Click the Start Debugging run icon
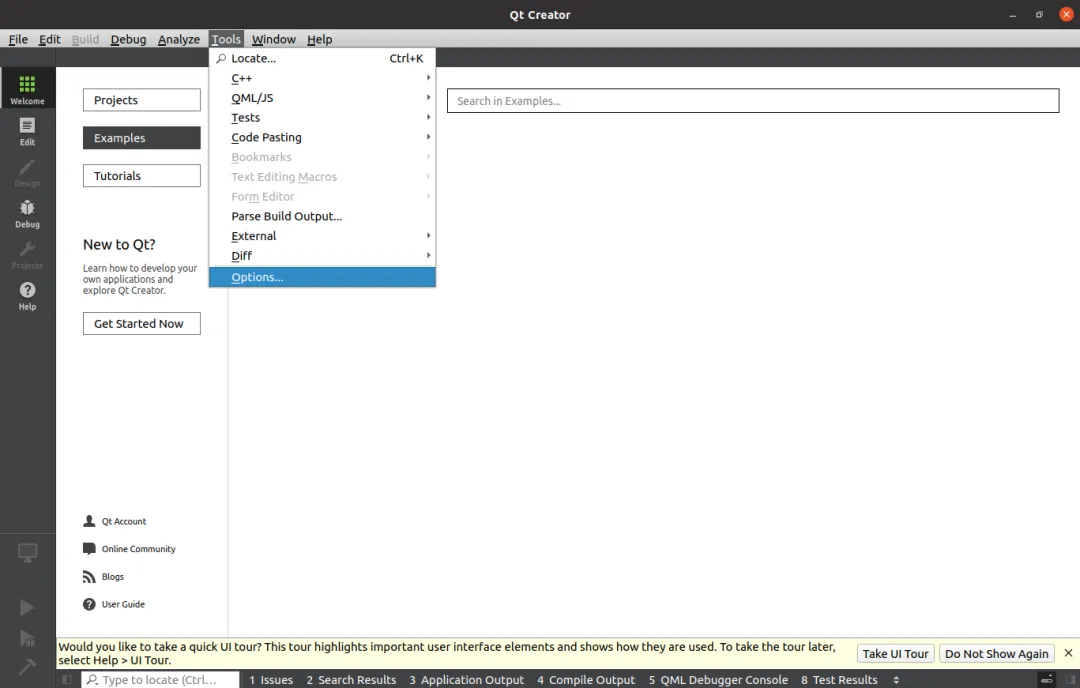 point(27,638)
